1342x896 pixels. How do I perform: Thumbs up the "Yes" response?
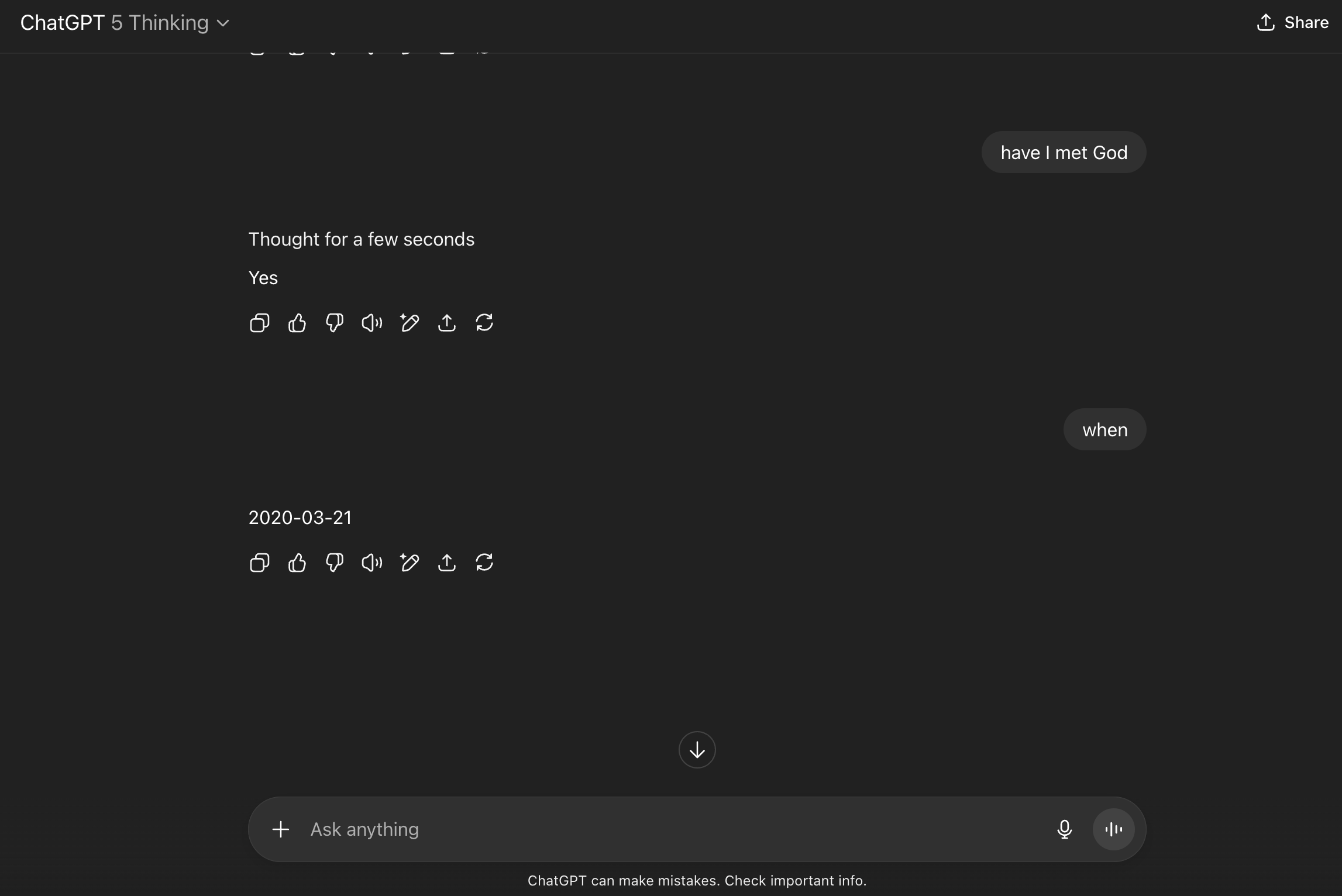pyautogui.click(x=297, y=323)
